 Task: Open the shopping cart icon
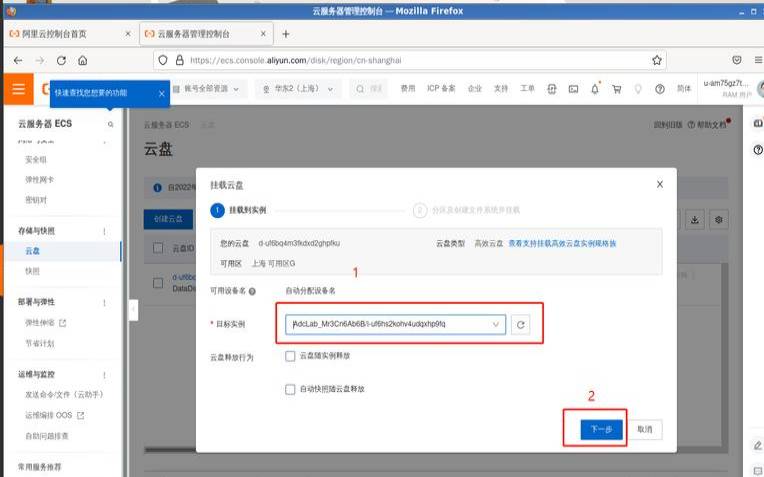[617, 89]
